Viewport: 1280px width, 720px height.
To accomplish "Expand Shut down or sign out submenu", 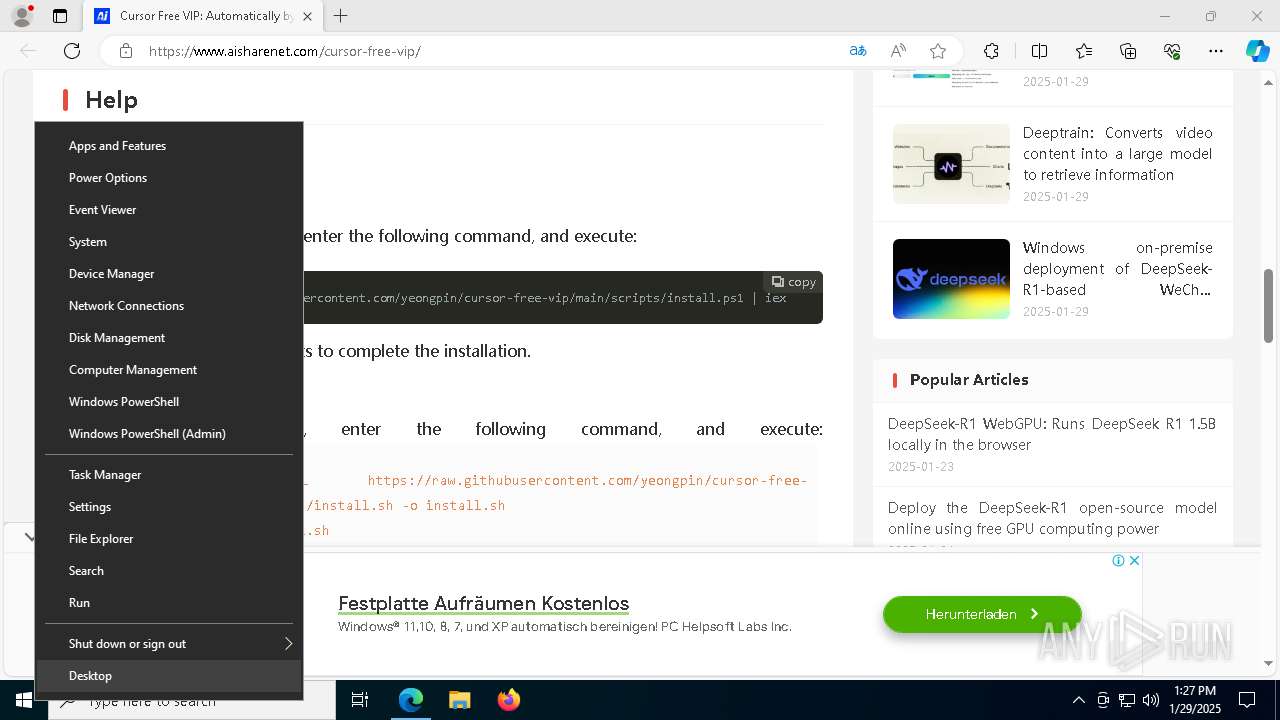I will click(169, 644).
